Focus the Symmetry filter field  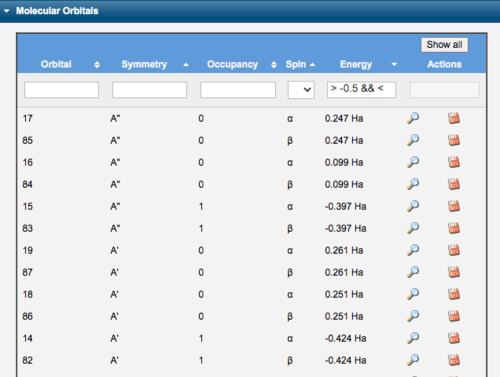(149, 90)
